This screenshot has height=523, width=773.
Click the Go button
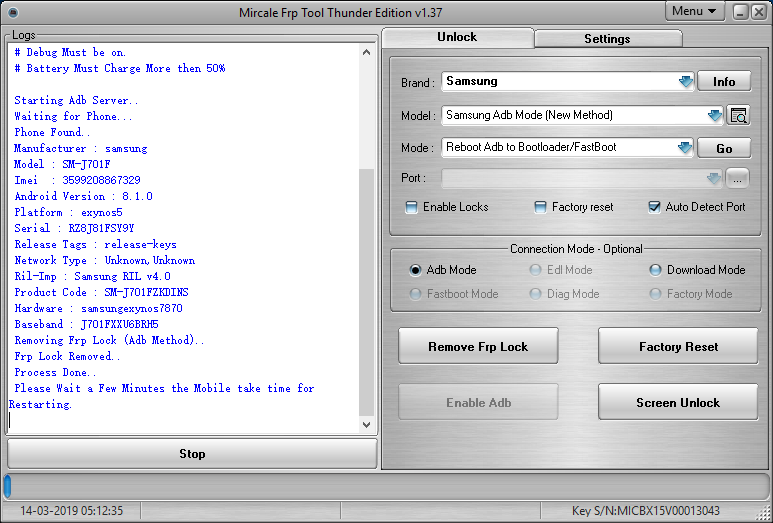724,148
